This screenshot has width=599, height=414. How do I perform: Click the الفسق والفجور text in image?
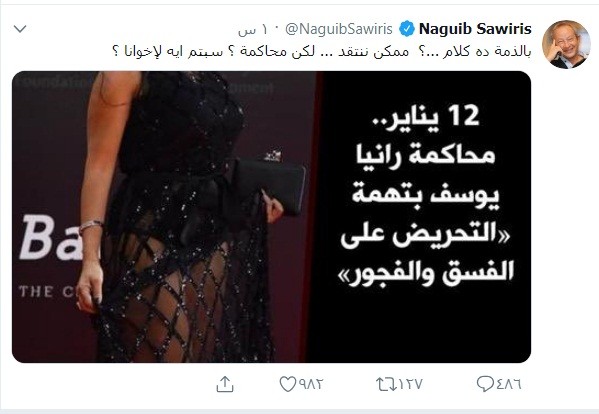coord(426,272)
